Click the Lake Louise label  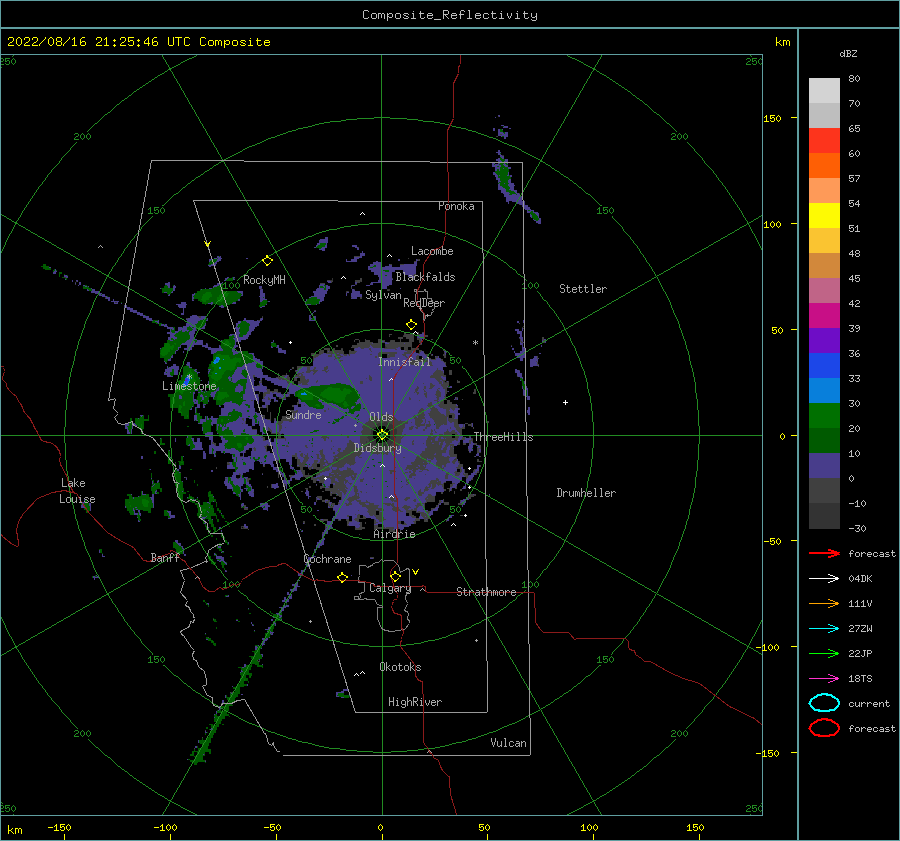click(77, 491)
